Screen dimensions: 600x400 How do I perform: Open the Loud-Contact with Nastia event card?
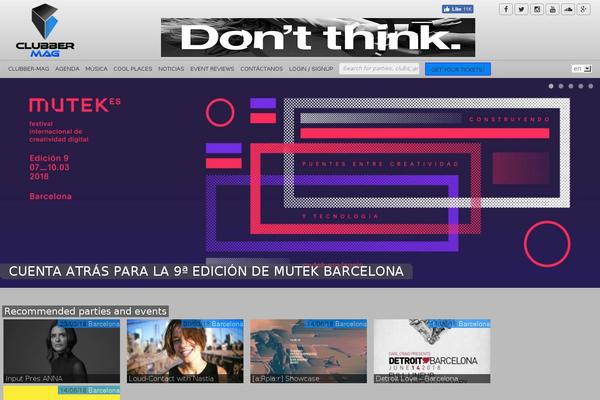point(185,351)
